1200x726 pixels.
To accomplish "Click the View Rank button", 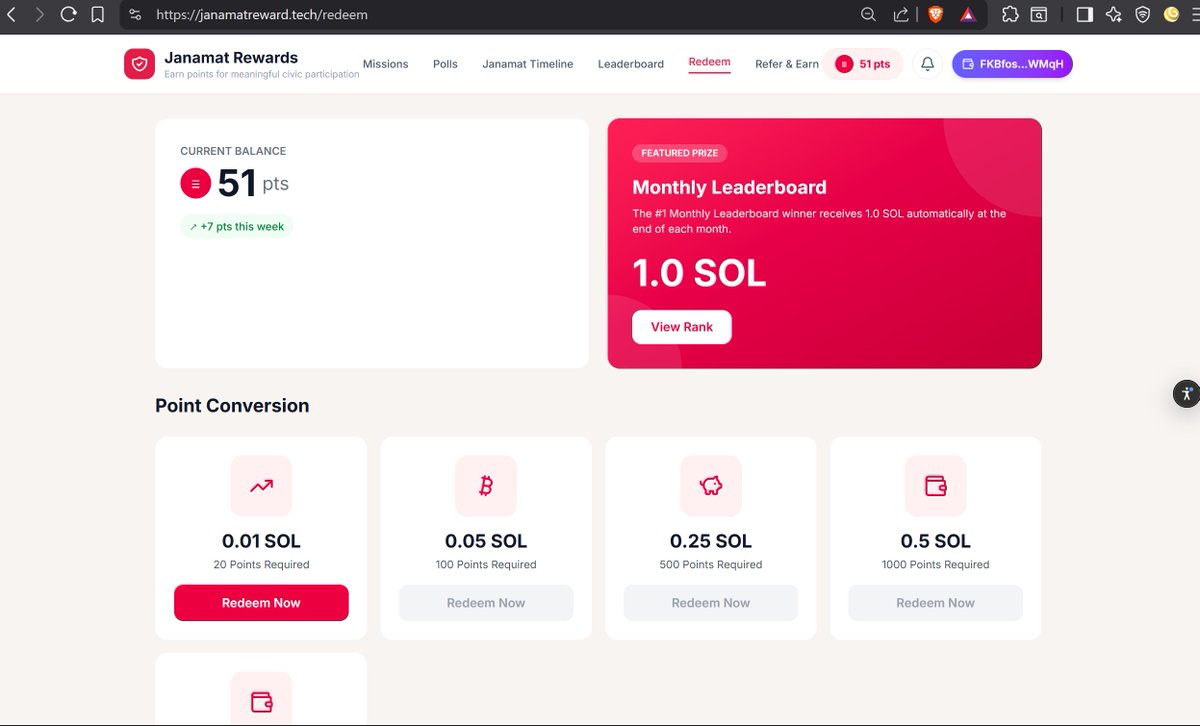I will tap(682, 327).
